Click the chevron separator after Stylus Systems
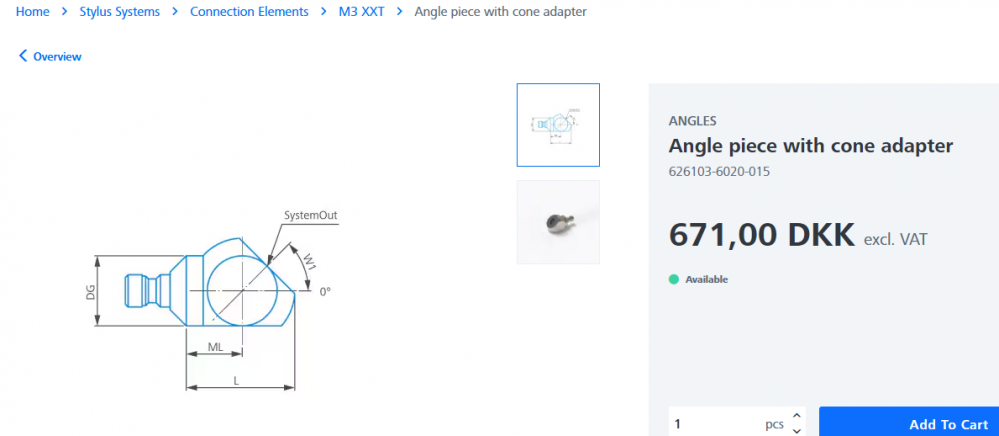This screenshot has height=436, width=999. [x=175, y=12]
